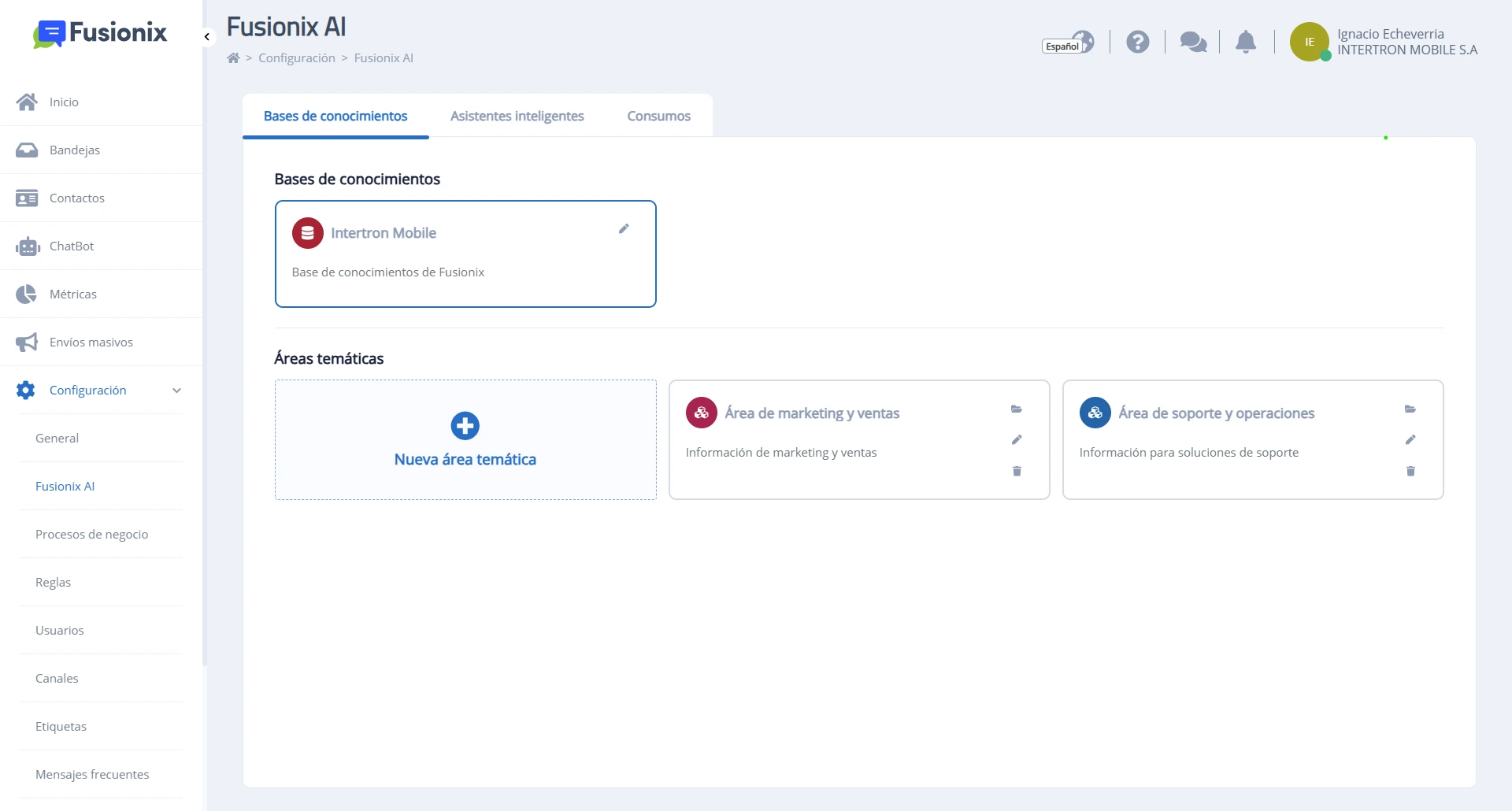Open folder of Área de soporte y operaciones
1512x811 pixels.
[1410, 409]
